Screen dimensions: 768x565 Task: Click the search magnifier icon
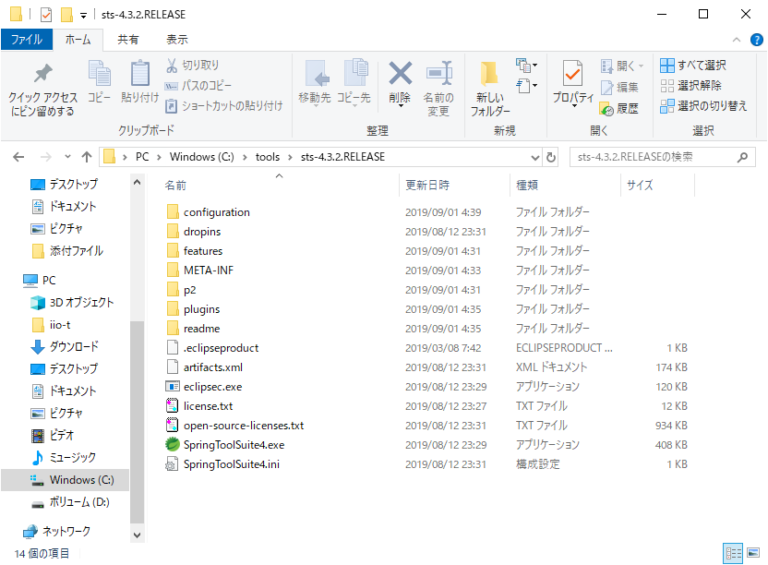pos(743,157)
